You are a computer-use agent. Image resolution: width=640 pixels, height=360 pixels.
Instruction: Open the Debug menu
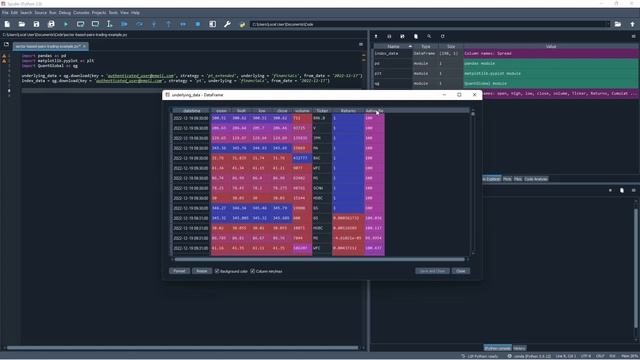click(x=64, y=13)
